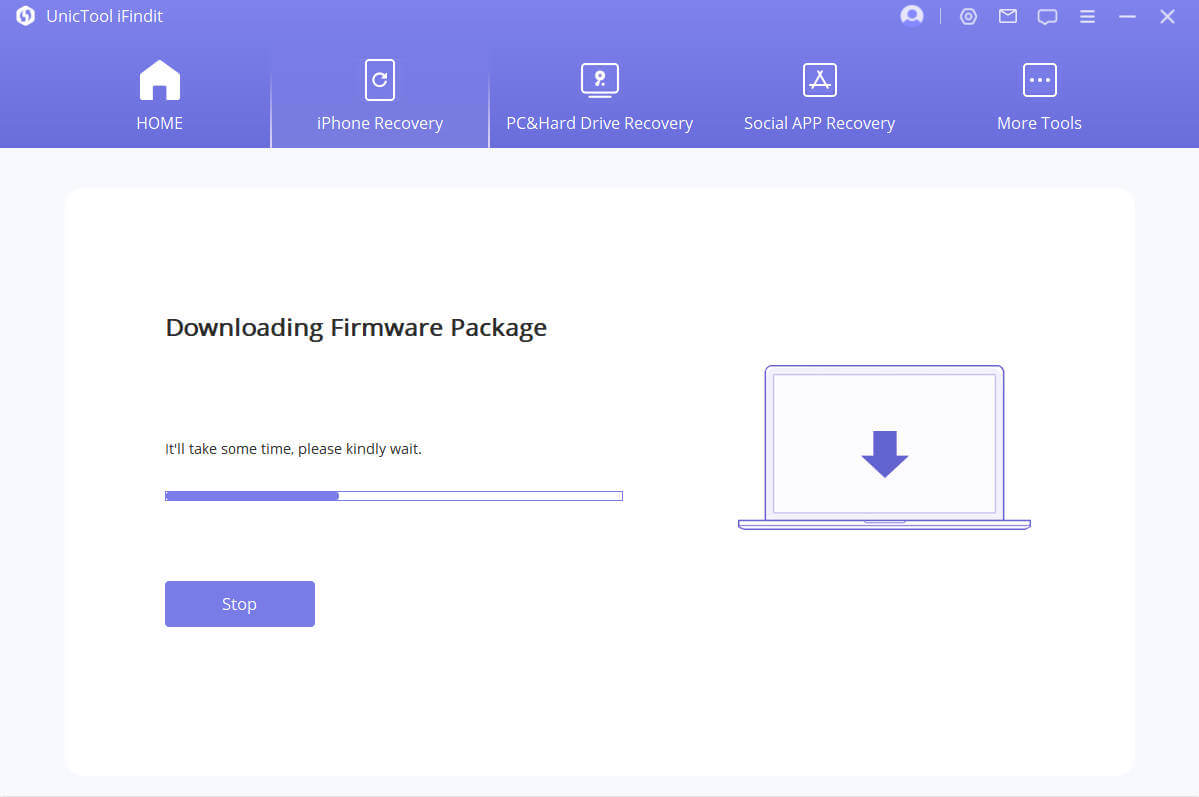1199x797 pixels.
Task: Go to the HOME tab label
Action: tap(160, 123)
